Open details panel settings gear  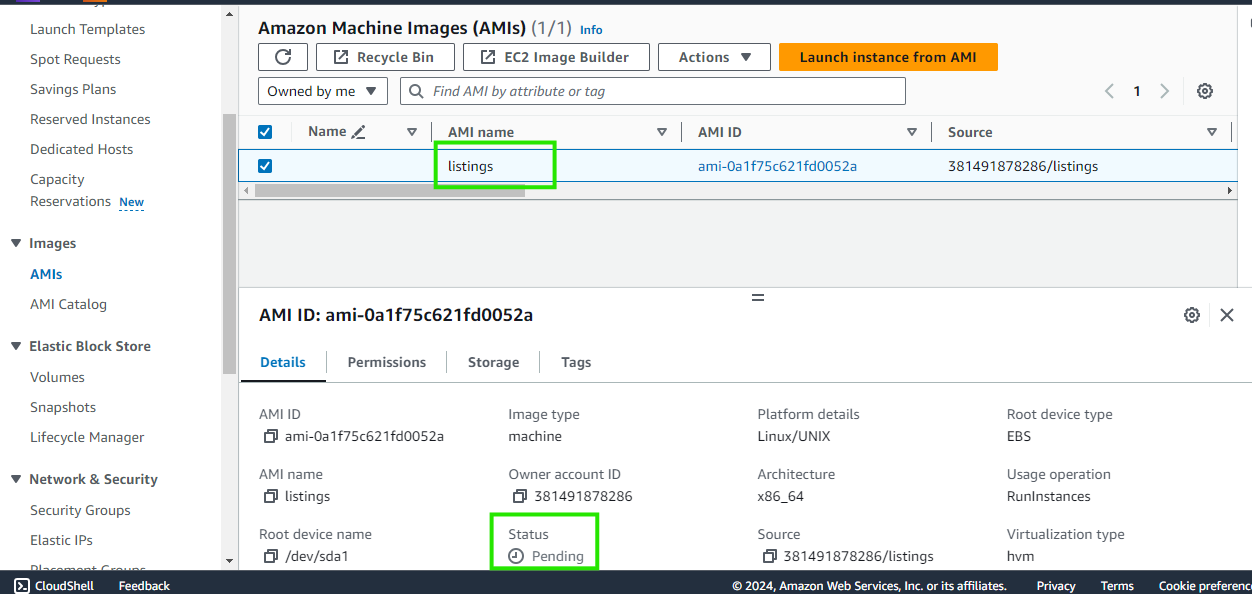1191,315
